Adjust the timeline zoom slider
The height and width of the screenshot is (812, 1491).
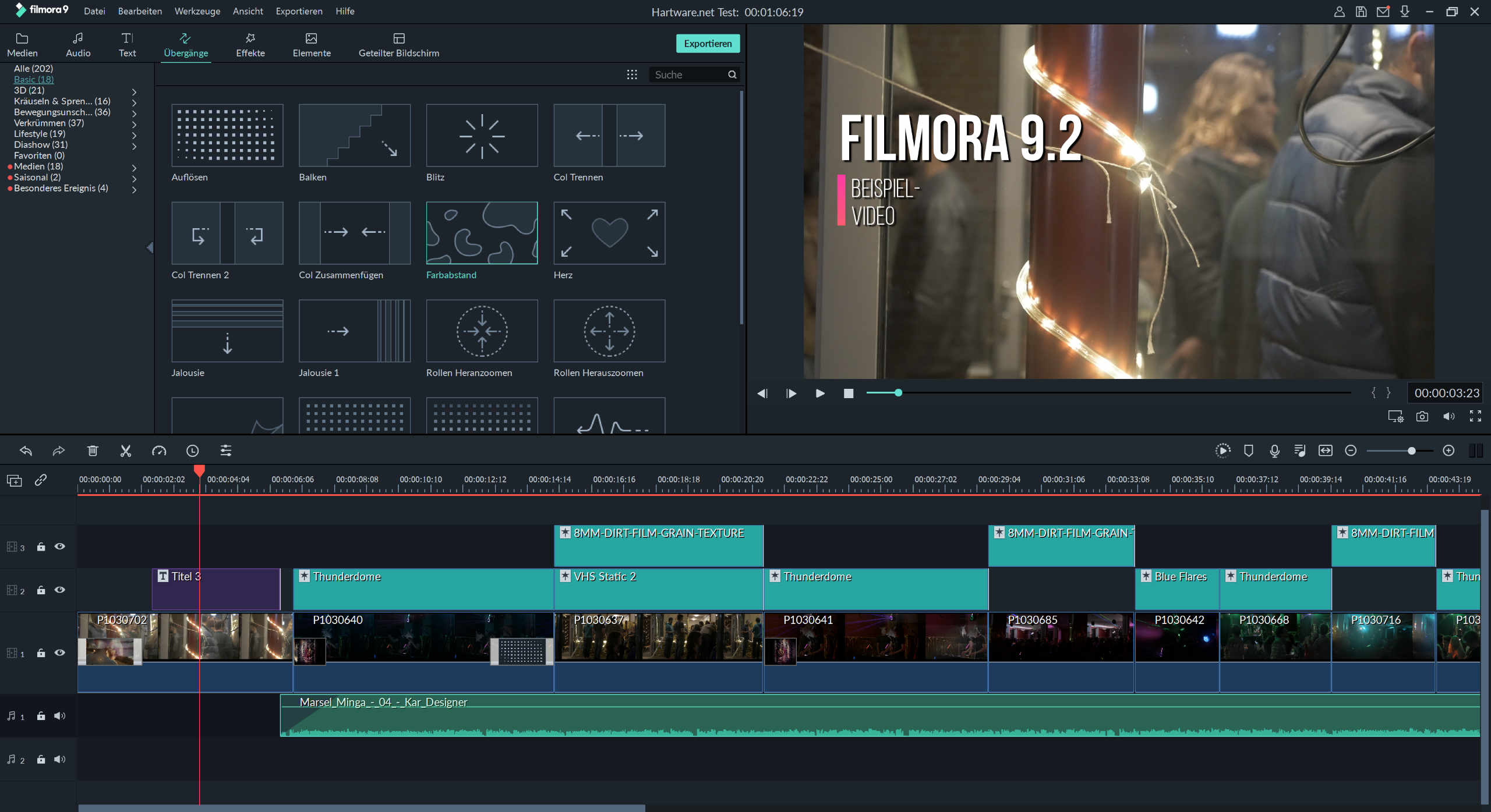[x=1400, y=451]
